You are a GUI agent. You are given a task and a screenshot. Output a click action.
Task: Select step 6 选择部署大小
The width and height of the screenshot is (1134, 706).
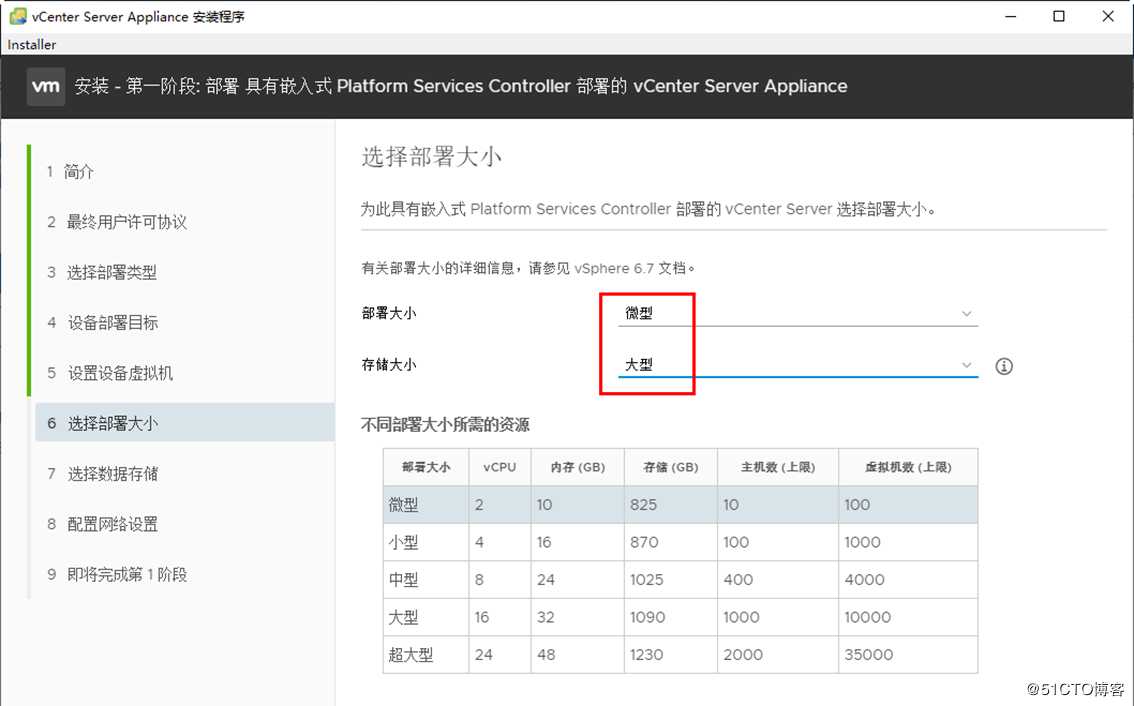184,423
